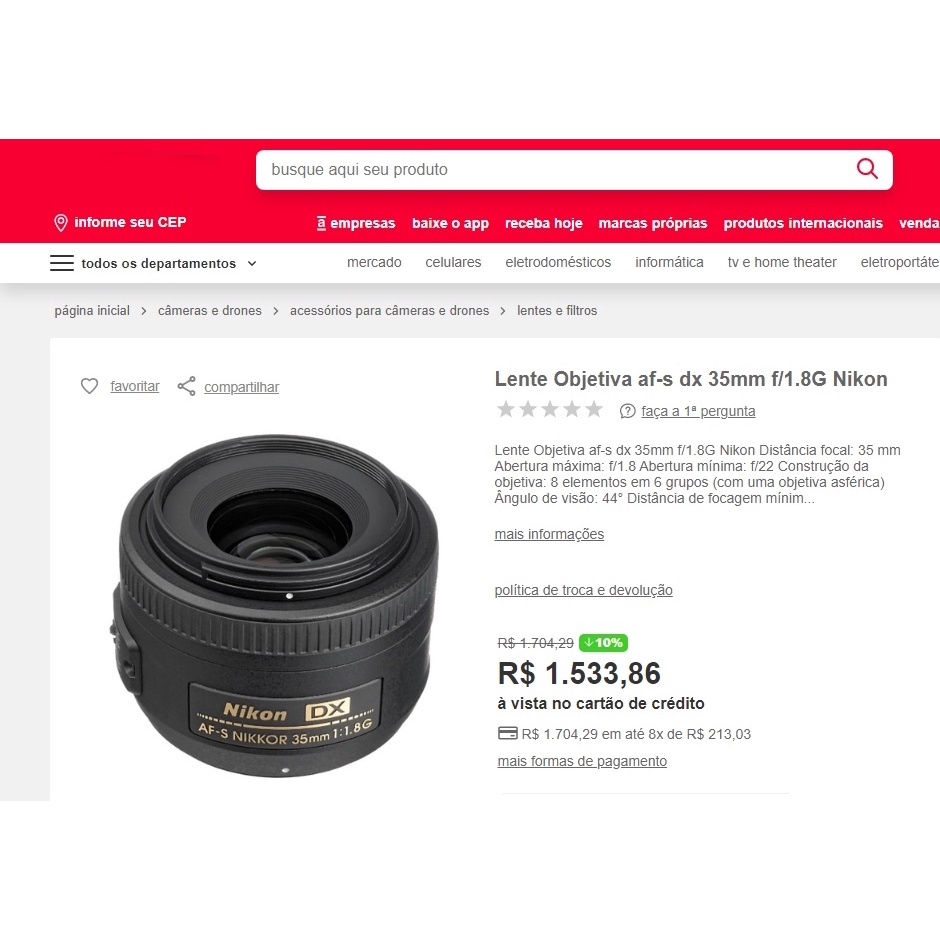Expand the todos os departamentos chevron
Viewport: 940px width, 940px height.
[x=252, y=264]
